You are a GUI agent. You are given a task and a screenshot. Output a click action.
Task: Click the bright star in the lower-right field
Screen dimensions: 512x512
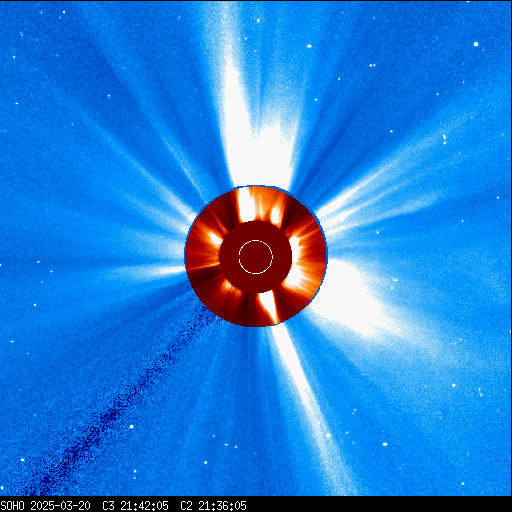[x=385, y=444]
